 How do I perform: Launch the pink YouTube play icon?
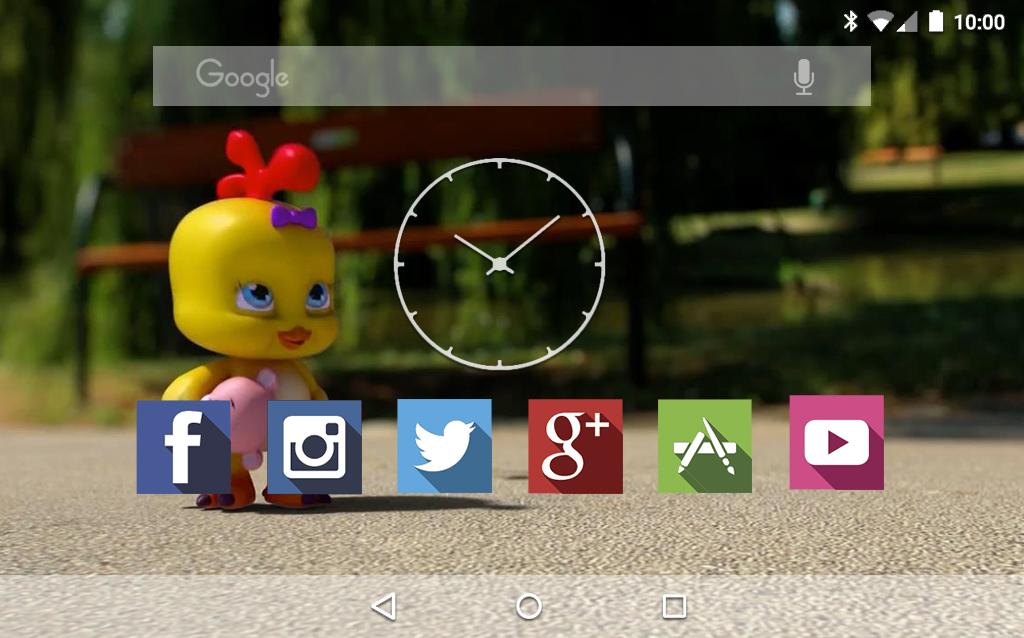click(837, 442)
